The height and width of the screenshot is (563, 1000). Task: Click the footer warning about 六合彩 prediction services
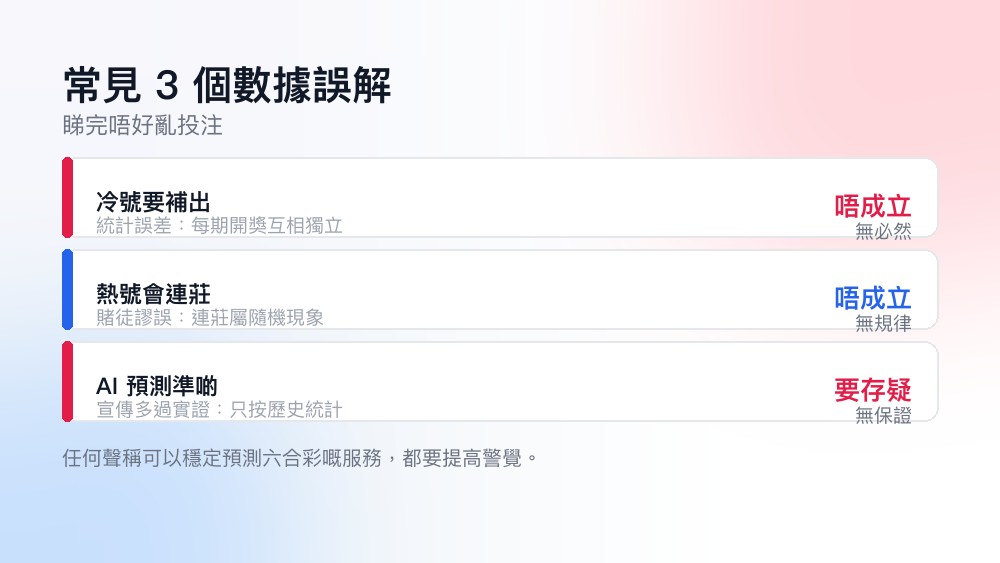(300, 458)
